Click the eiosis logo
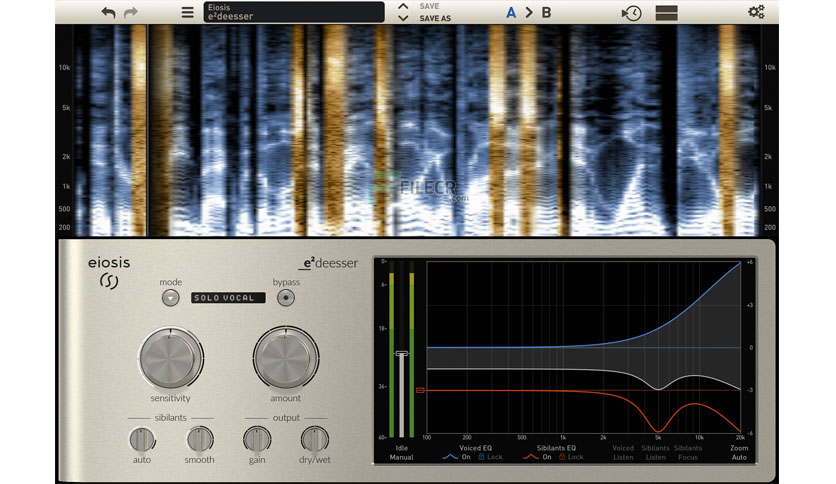 click(109, 271)
